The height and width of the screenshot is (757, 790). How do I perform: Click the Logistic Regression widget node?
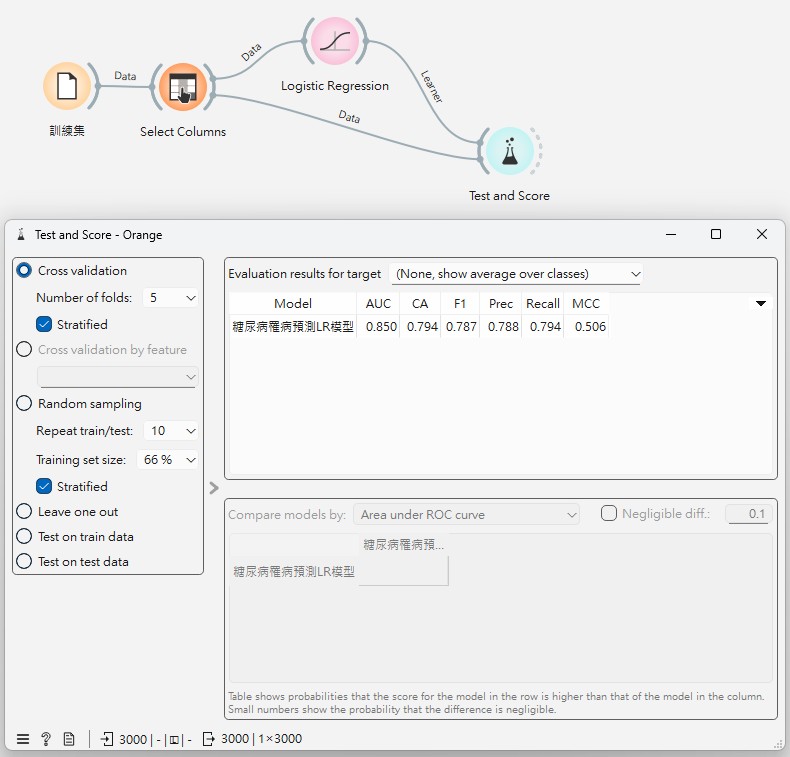334,42
